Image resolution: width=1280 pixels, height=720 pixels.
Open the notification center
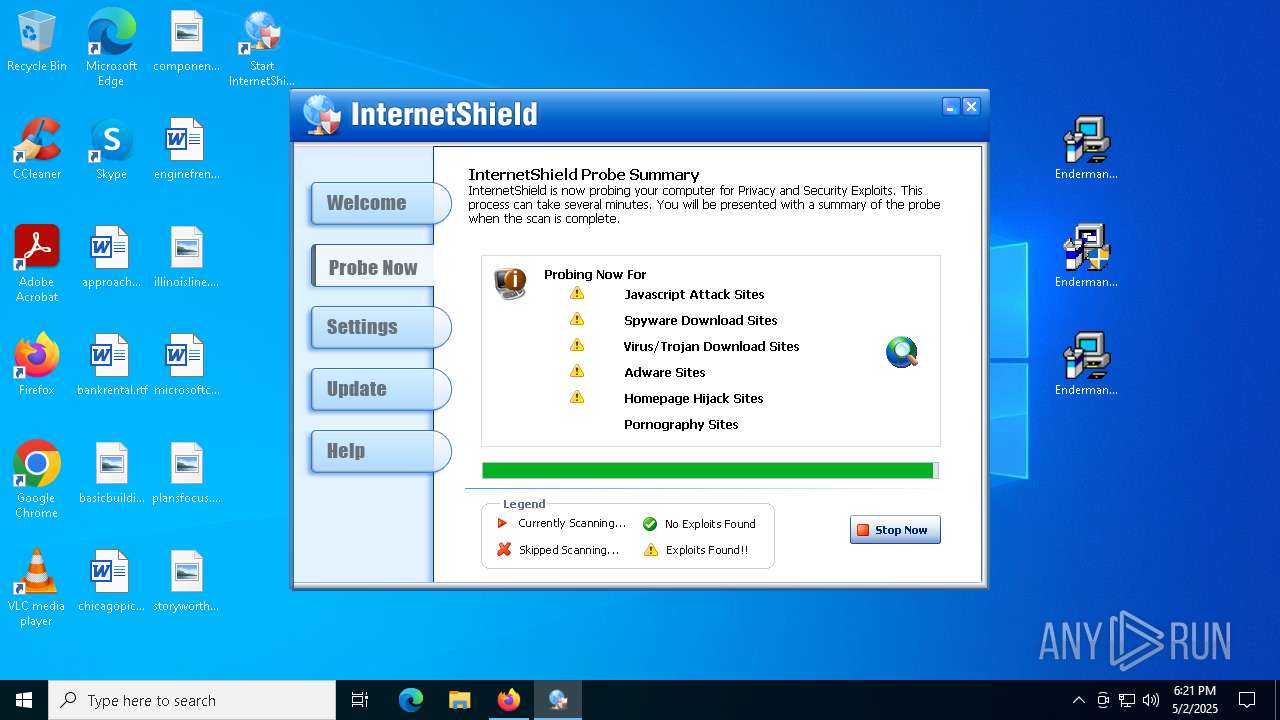[1247, 700]
